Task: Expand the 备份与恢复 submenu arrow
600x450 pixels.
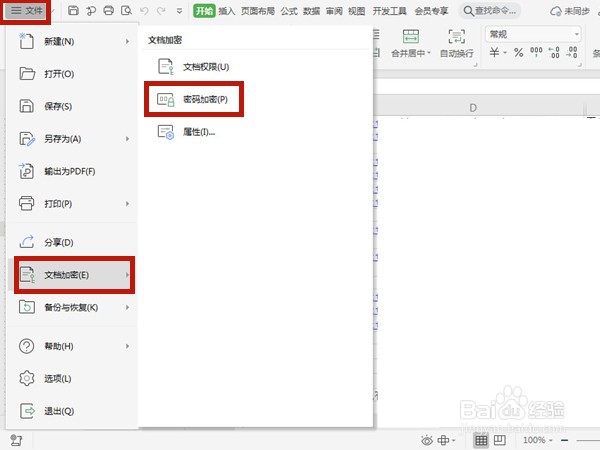Action: coord(127,307)
